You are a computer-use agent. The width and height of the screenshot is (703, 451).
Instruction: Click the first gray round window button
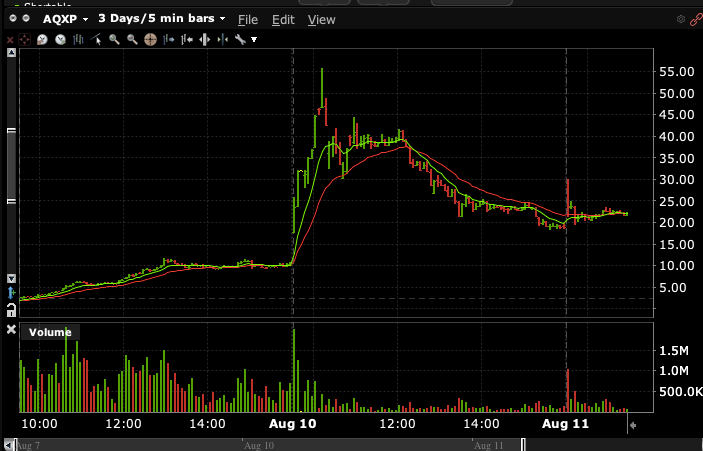point(13,18)
